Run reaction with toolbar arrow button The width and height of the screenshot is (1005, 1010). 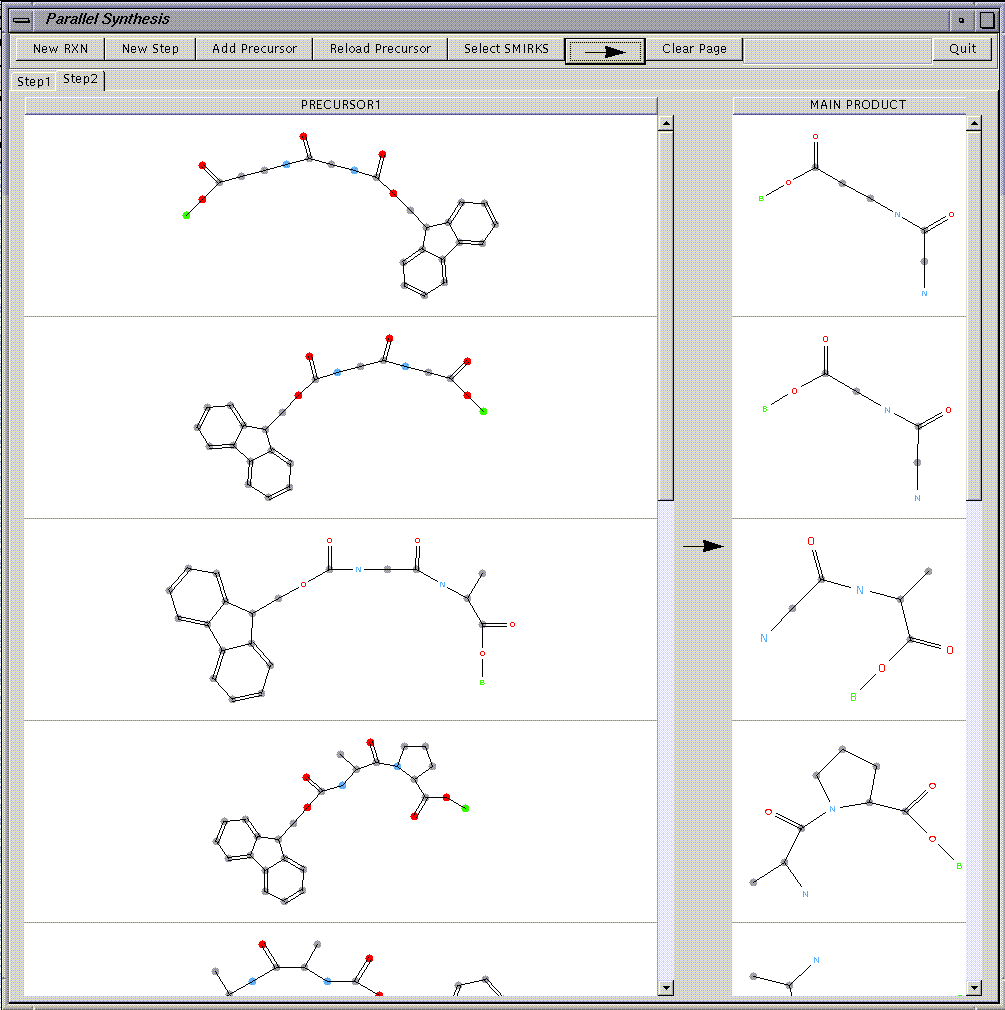click(605, 51)
